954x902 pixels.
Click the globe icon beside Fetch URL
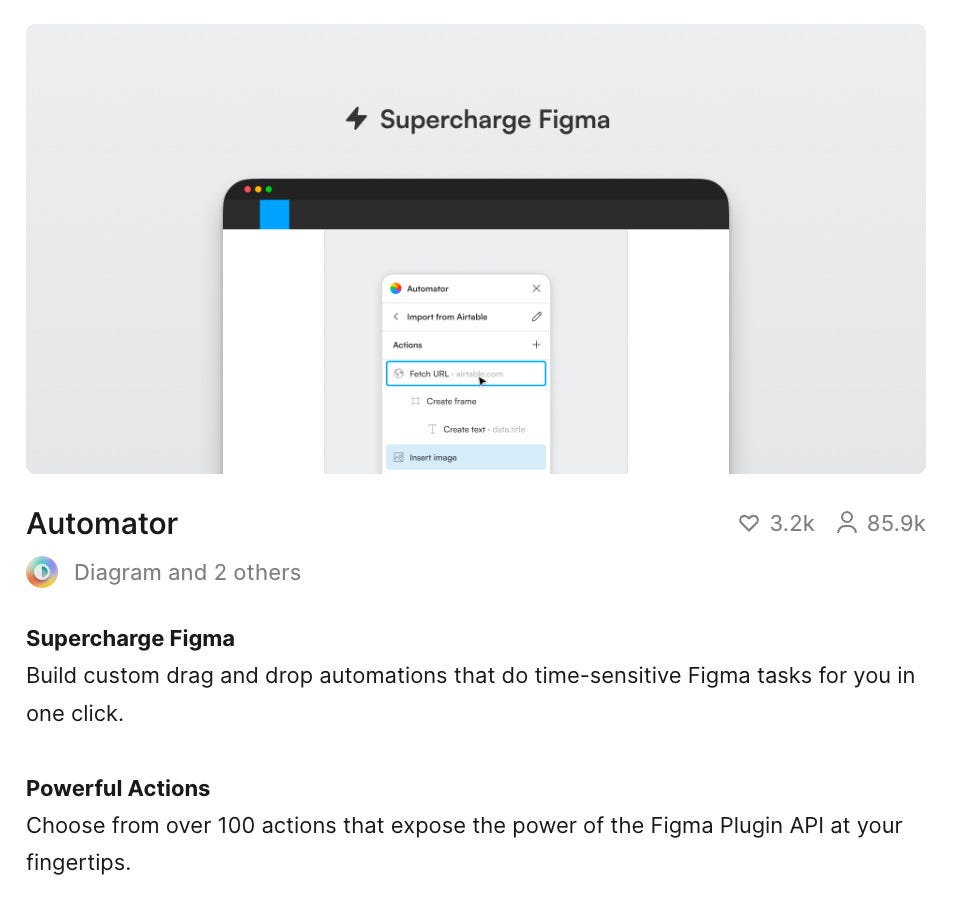click(x=399, y=373)
